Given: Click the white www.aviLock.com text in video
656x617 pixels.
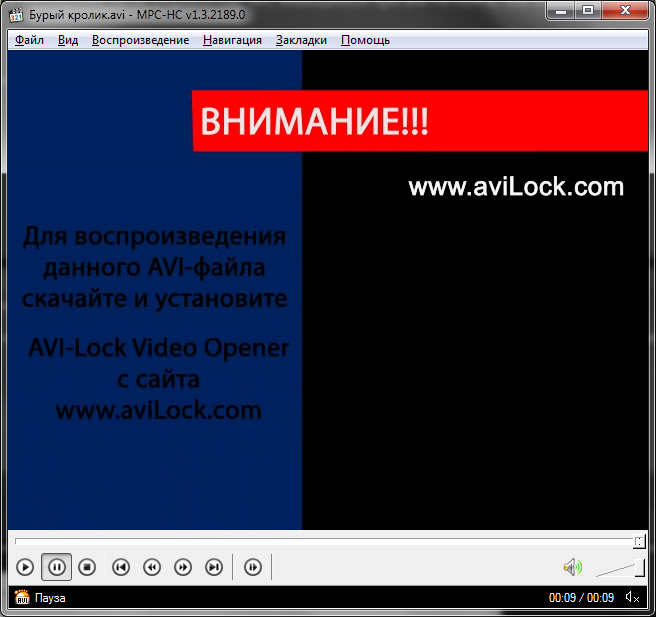Looking at the screenshot, I should (516, 187).
